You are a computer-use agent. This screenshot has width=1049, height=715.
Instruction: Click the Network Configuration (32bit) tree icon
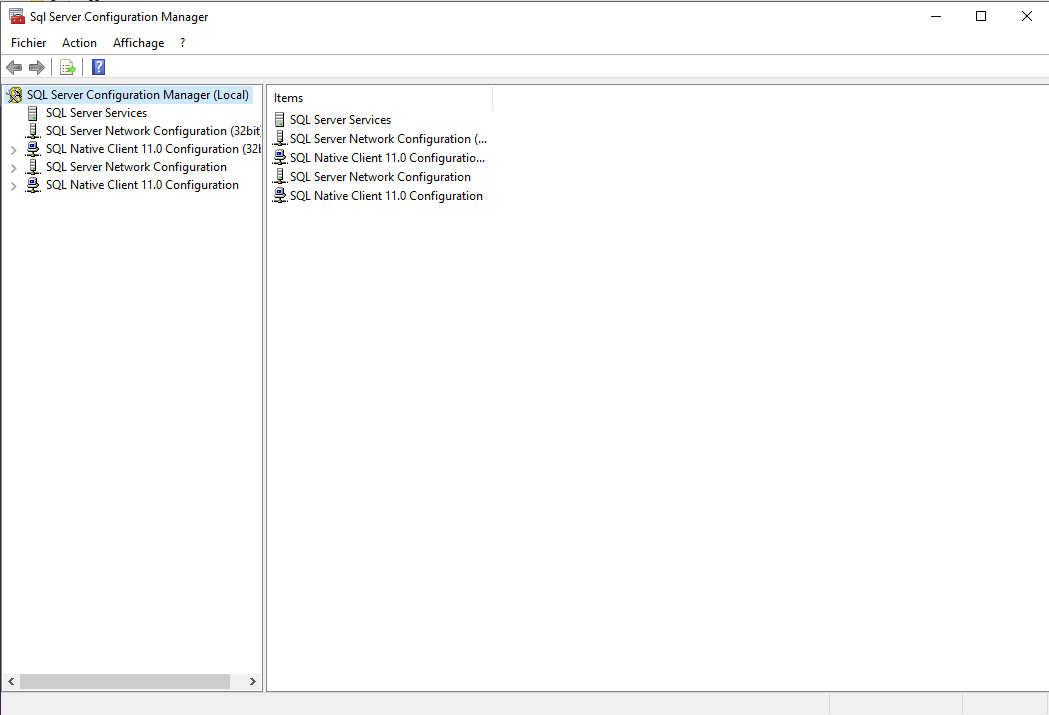pos(33,131)
